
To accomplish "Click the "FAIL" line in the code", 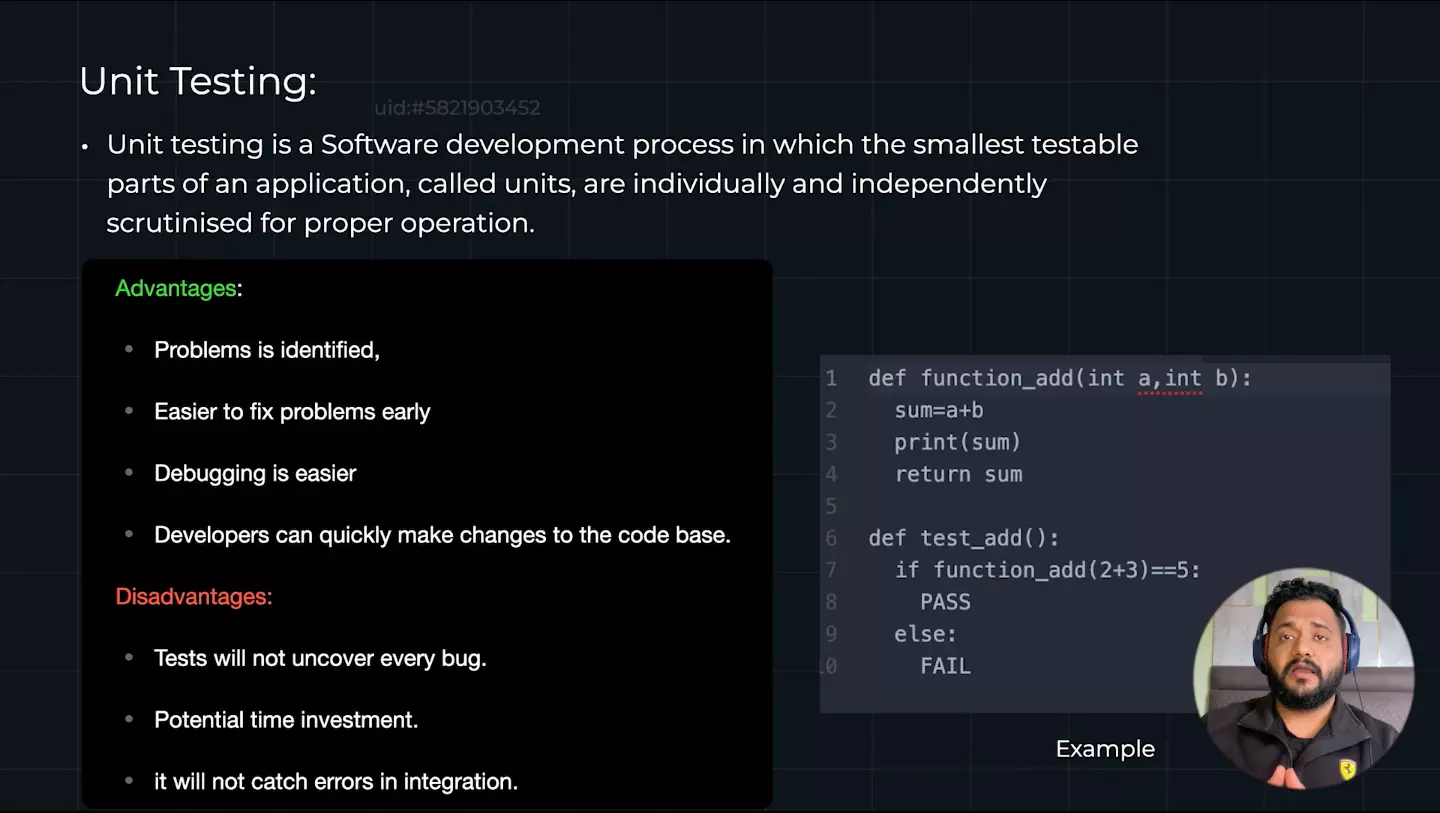I will [x=945, y=666].
